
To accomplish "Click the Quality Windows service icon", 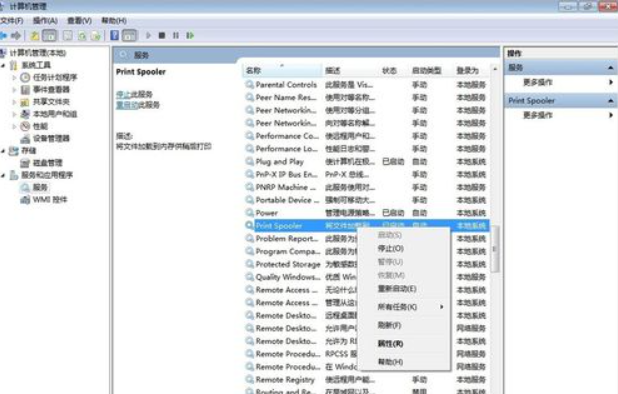I will (x=249, y=277).
